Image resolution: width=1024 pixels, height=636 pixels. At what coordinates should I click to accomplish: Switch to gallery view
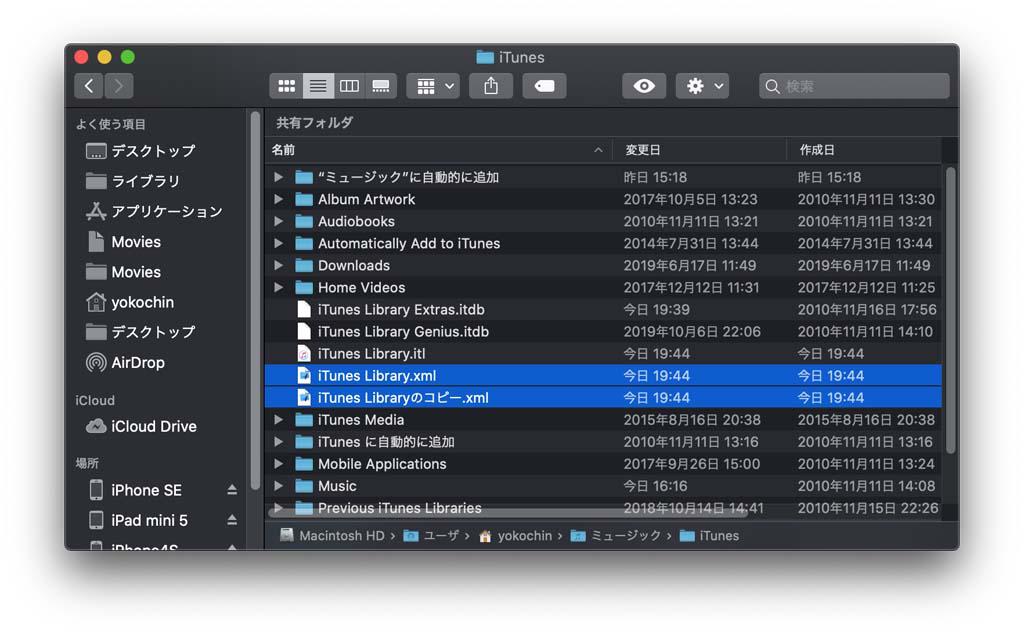click(381, 86)
